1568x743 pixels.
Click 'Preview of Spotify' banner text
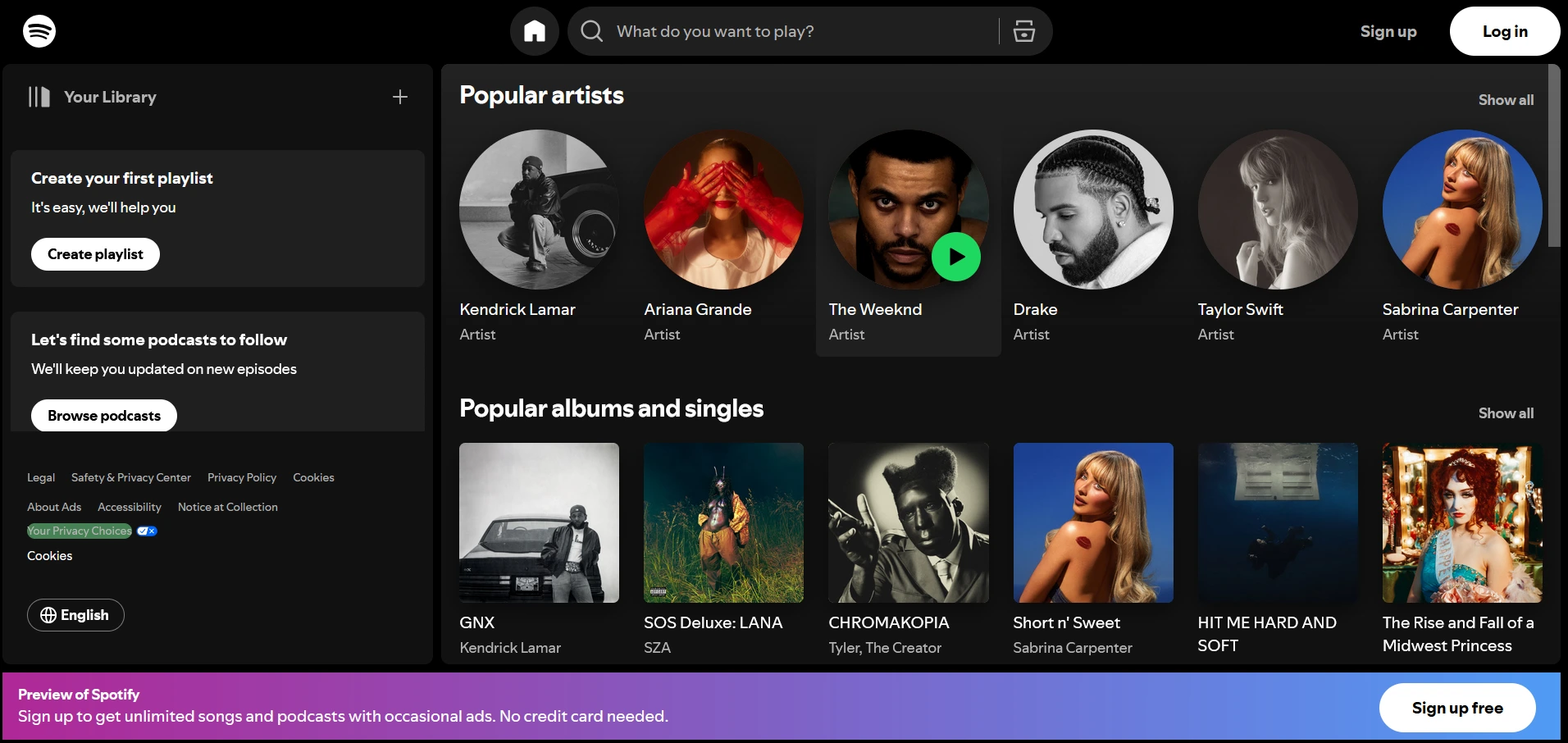click(79, 695)
